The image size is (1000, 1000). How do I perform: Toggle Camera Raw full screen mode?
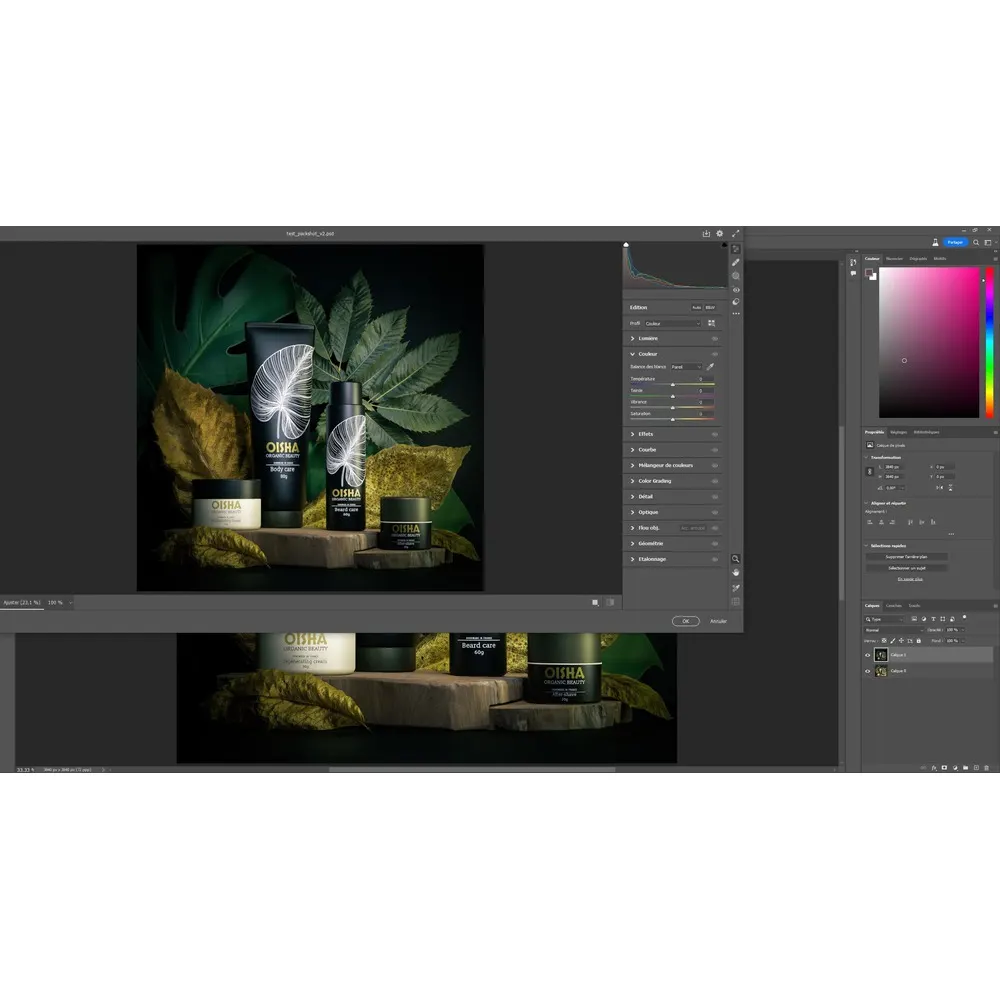[x=735, y=233]
